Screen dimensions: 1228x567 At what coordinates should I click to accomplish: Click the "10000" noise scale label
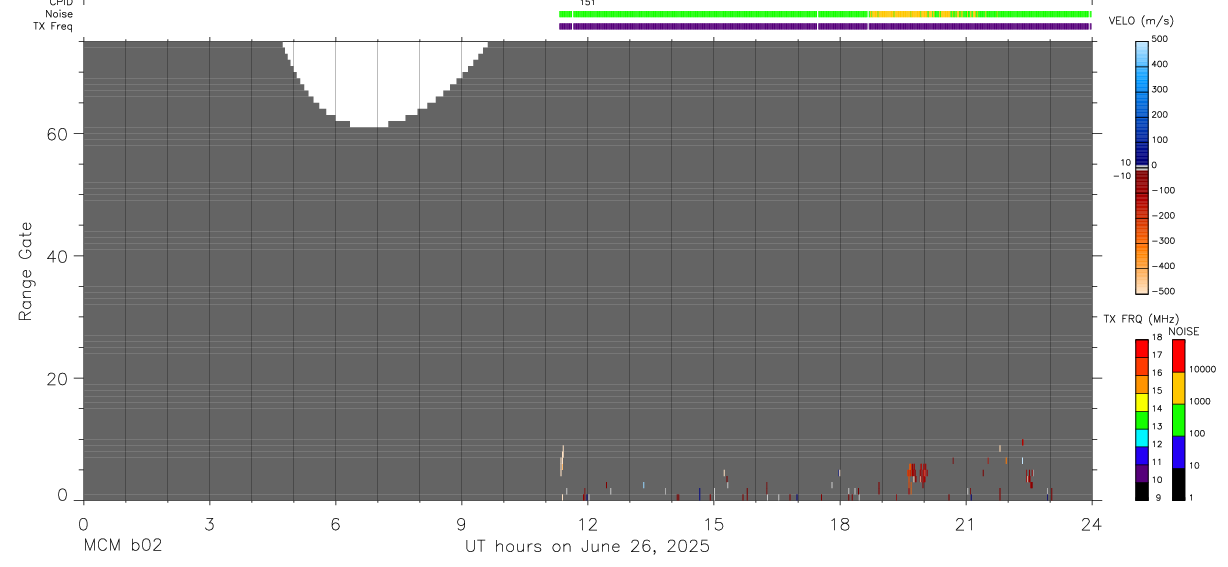click(1201, 369)
